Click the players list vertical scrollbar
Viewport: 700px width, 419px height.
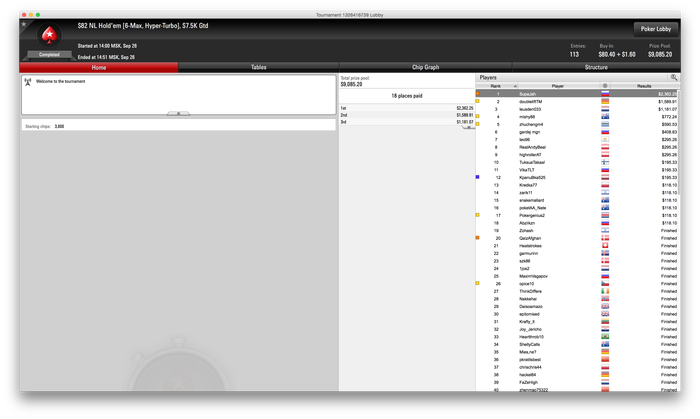tap(679, 143)
